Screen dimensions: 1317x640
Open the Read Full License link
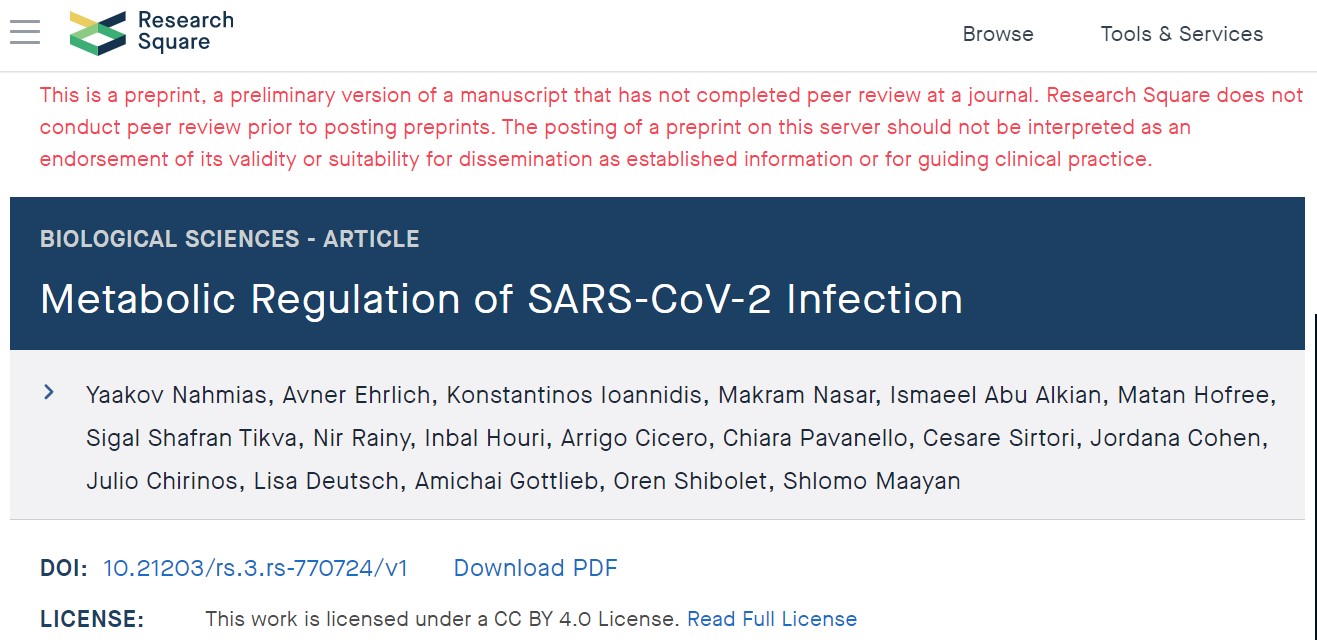pos(771,619)
